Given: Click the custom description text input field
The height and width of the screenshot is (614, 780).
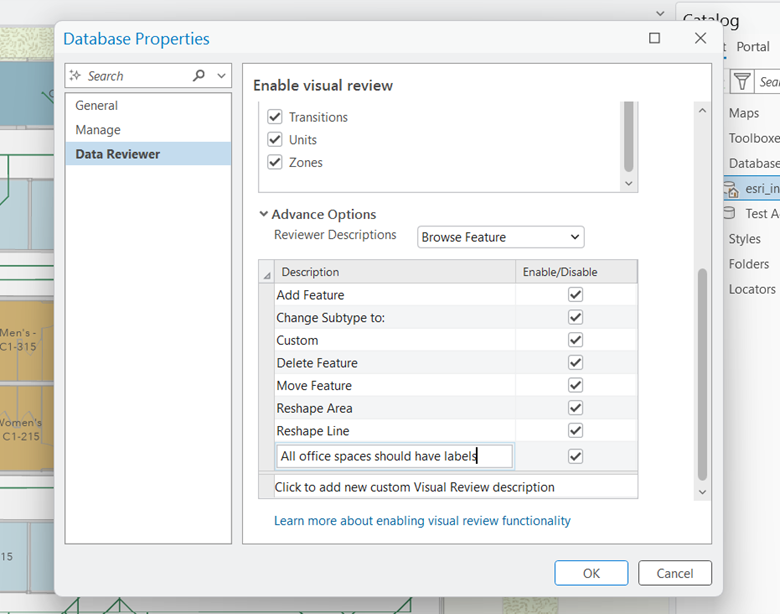Looking at the screenshot, I should click(394, 456).
